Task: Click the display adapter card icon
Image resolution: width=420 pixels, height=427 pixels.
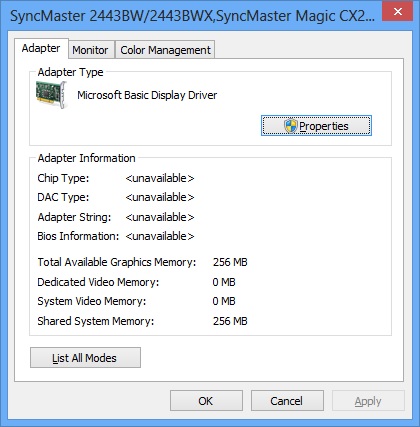Action: click(x=51, y=95)
